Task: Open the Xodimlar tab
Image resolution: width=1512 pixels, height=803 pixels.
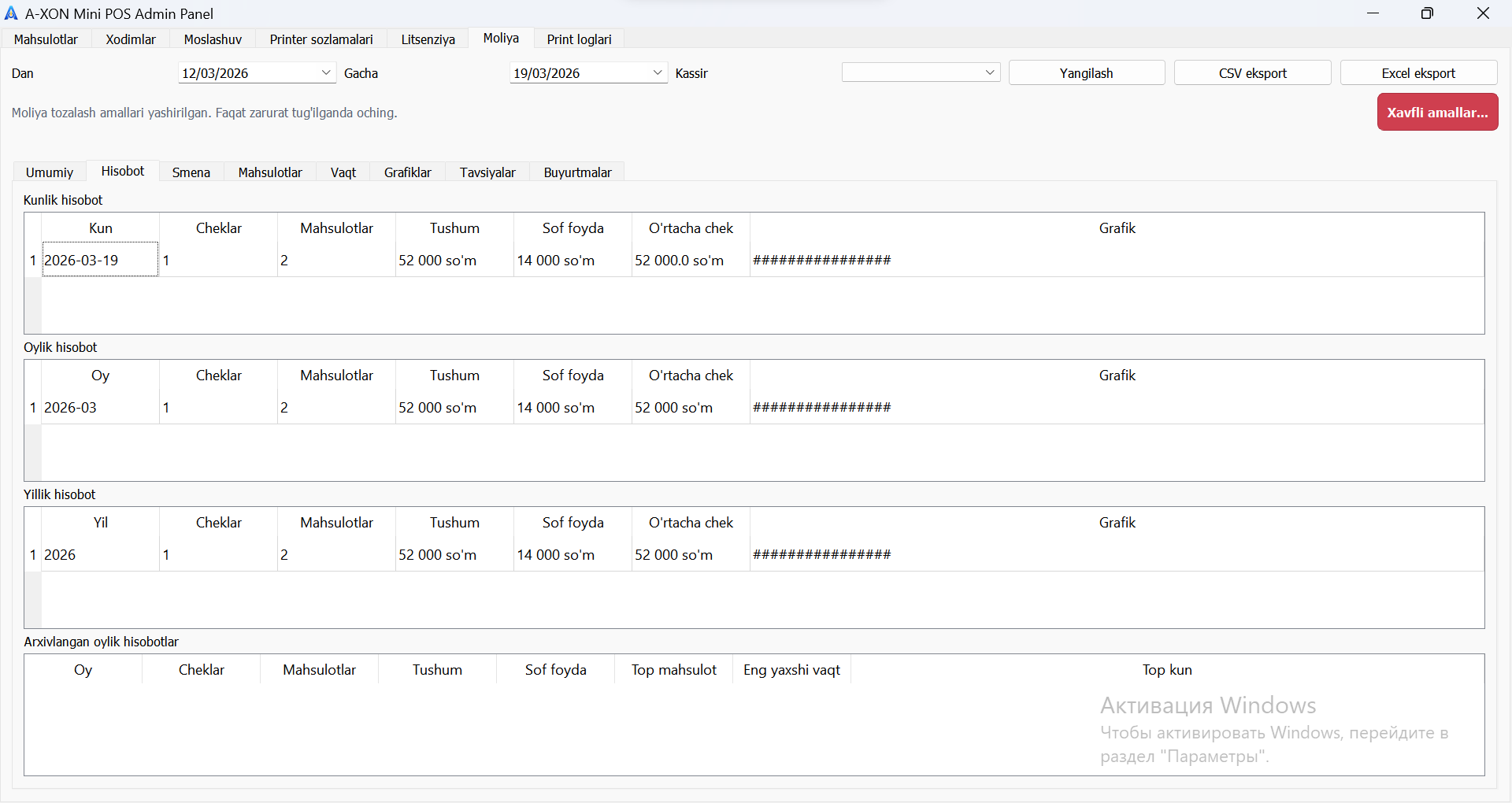Action: point(131,39)
